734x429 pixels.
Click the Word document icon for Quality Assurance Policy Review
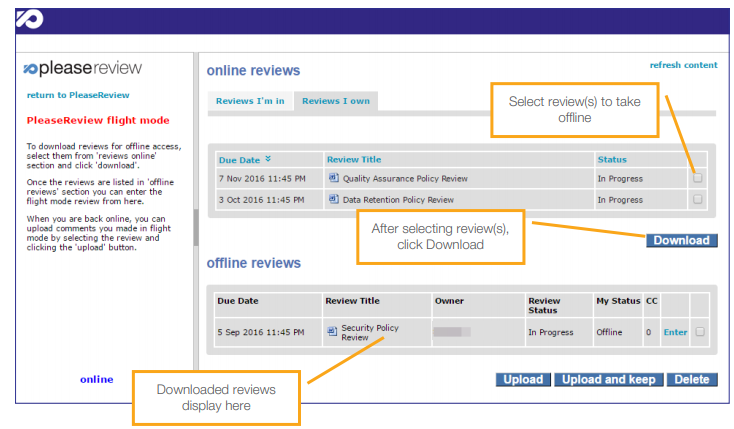tap(333, 178)
